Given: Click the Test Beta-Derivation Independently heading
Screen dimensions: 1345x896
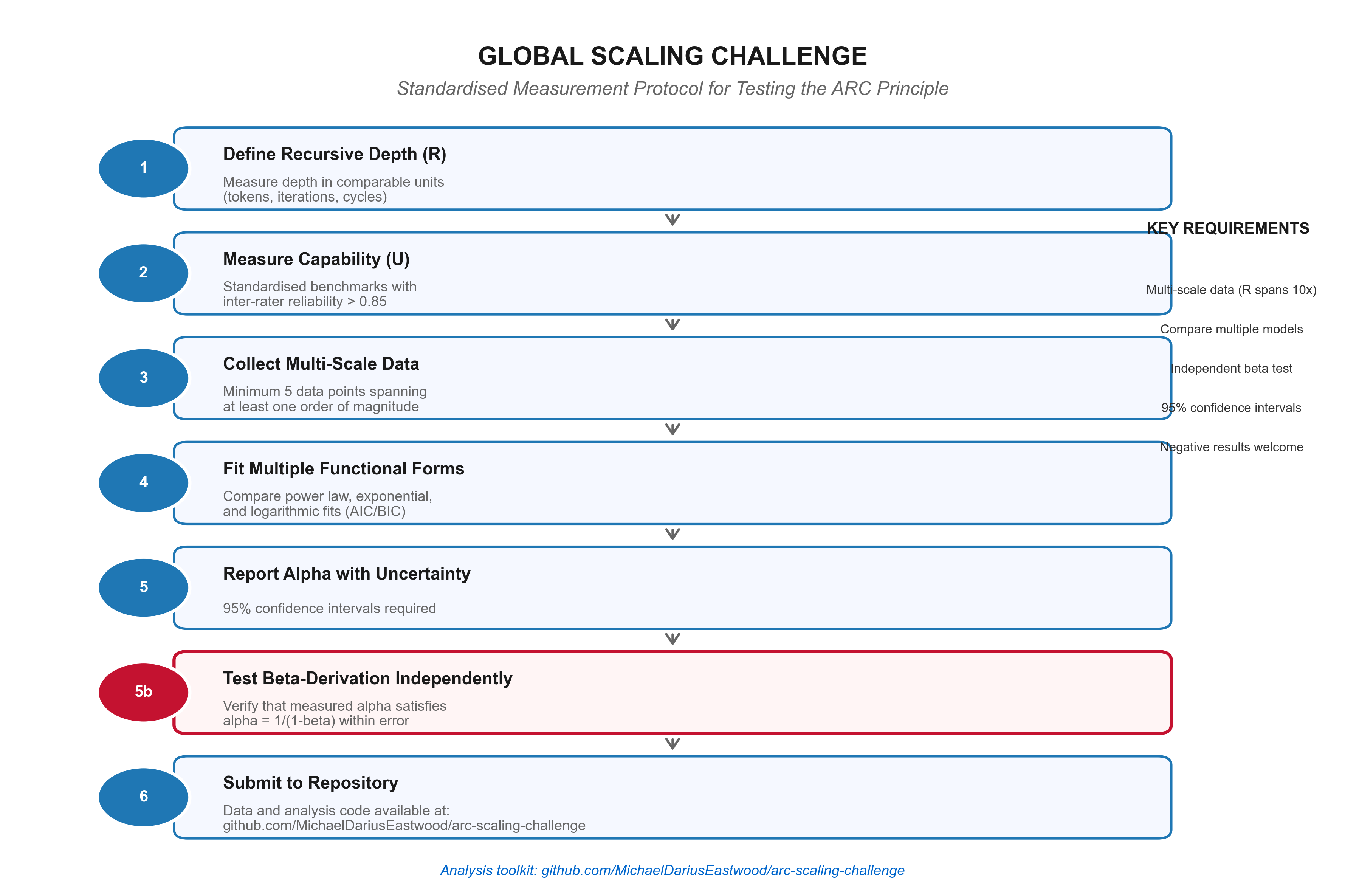Looking at the screenshot, I should tap(367, 678).
